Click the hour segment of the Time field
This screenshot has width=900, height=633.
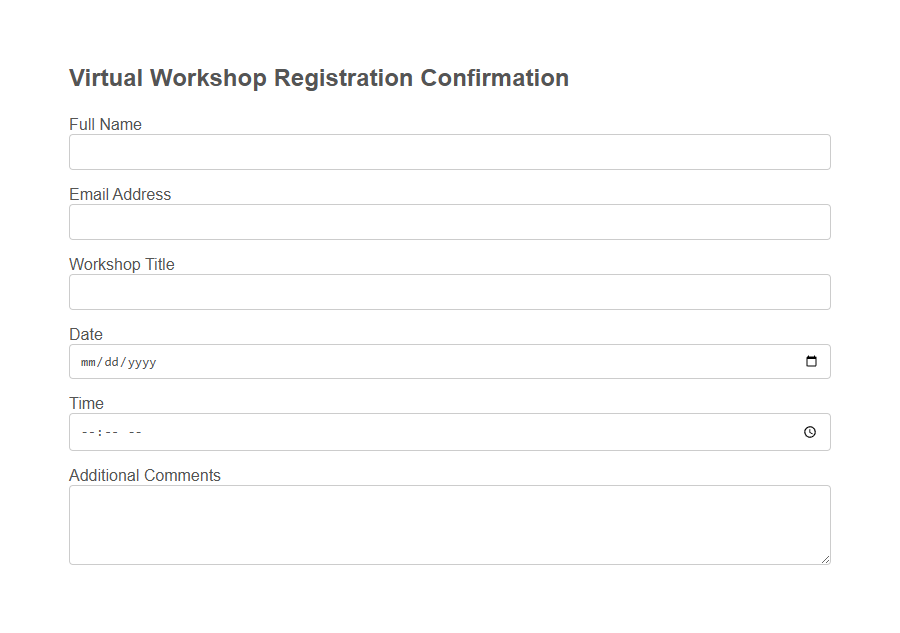(87, 433)
